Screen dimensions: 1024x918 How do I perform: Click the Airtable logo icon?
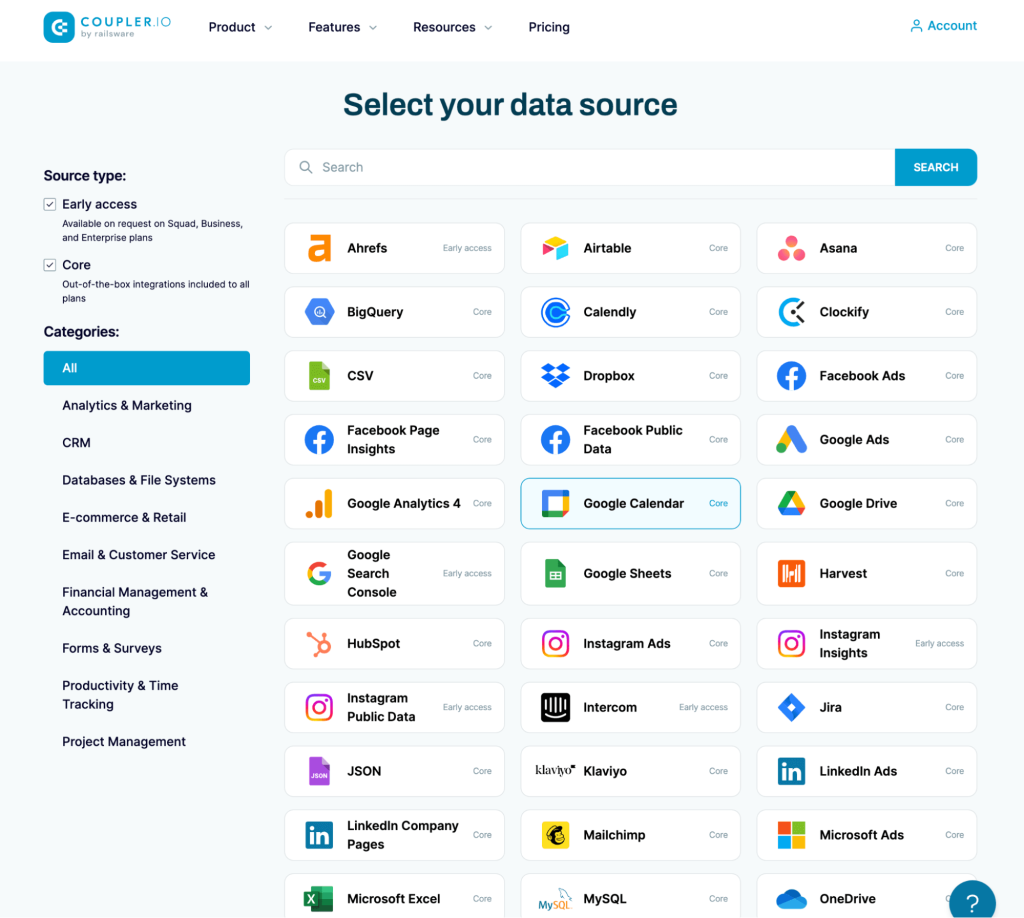[555, 248]
